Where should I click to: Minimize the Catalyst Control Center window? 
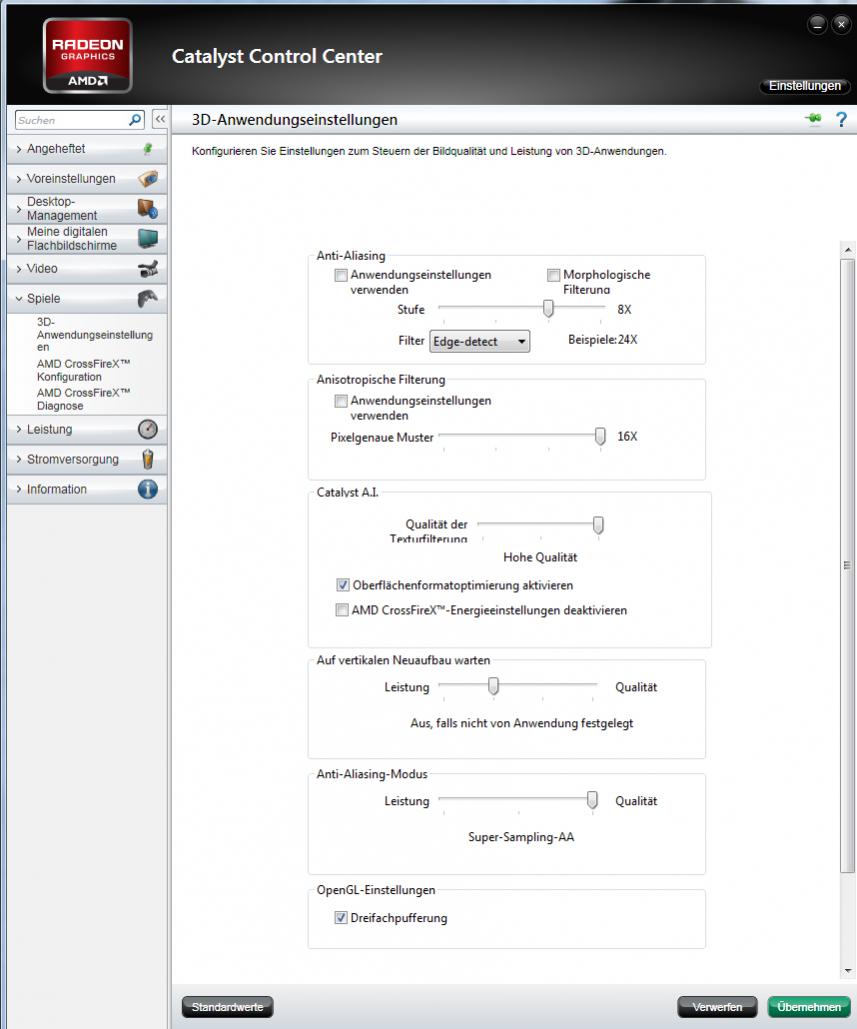coord(817,25)
